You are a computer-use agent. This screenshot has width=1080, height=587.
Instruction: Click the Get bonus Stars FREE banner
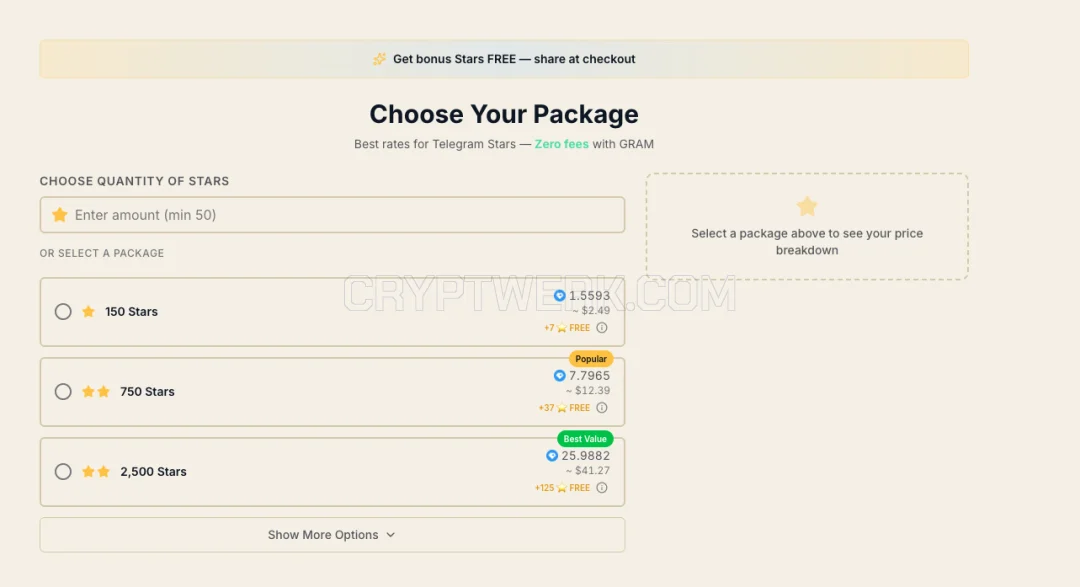coord(504,59)
